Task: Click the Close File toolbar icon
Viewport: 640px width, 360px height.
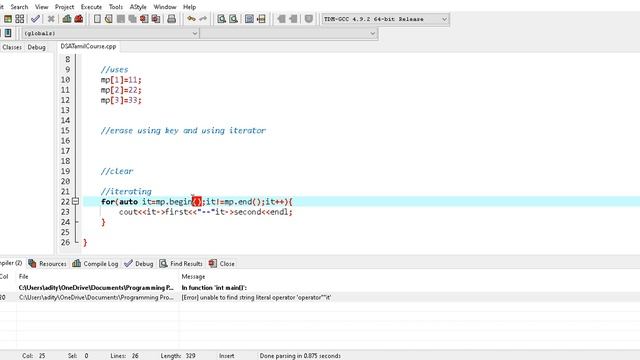Action: click(144, 19)
